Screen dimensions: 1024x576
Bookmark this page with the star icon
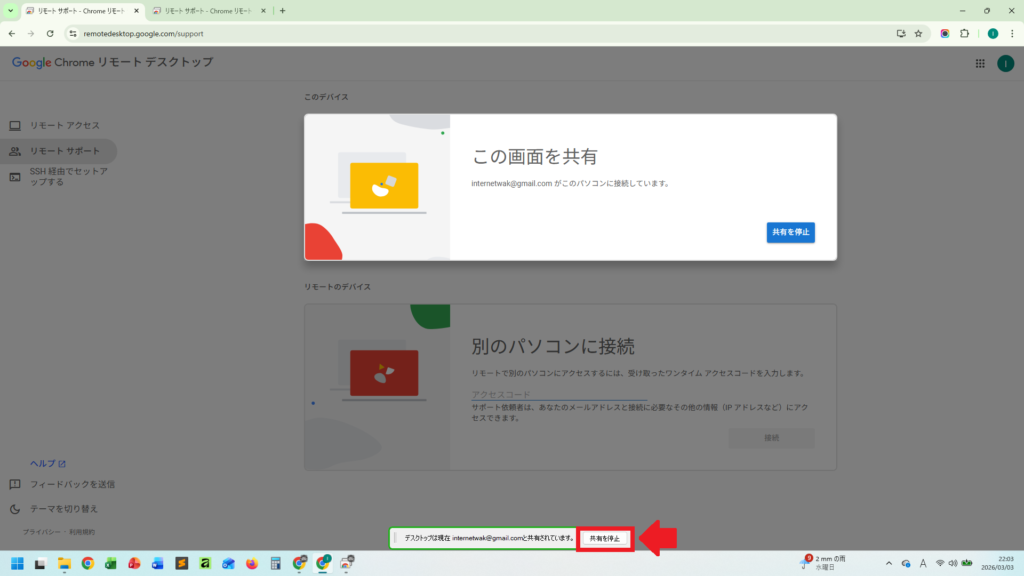pos(918,33)
